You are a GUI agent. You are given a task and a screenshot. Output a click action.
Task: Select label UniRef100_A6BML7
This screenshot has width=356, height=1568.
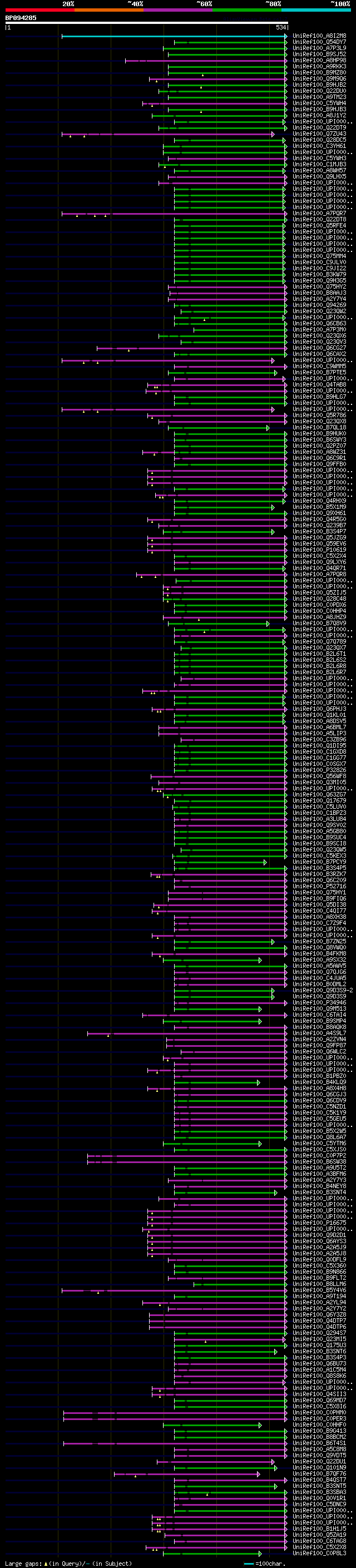[x=319, y=728]
